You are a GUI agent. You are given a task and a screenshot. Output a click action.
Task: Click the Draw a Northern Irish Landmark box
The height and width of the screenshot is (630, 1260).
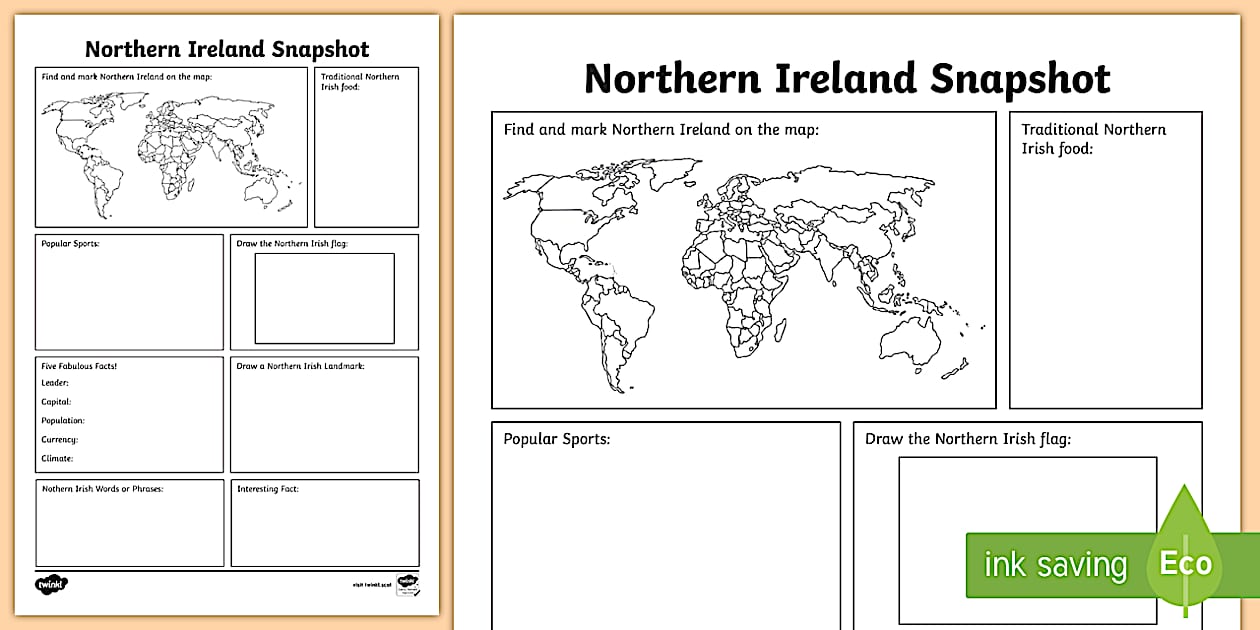324,420
